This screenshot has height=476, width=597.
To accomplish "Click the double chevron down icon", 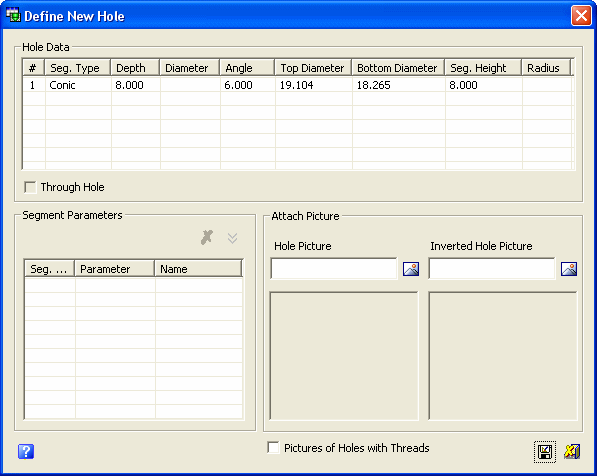I will [232, 238].
